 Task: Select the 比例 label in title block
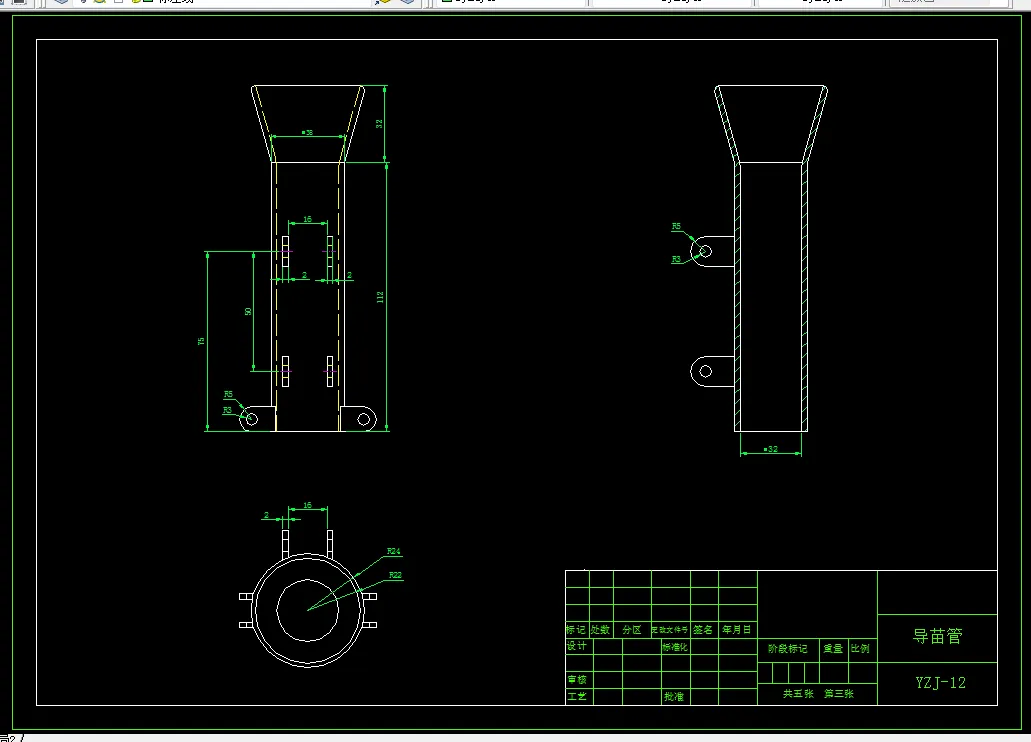tap(860, 649)
